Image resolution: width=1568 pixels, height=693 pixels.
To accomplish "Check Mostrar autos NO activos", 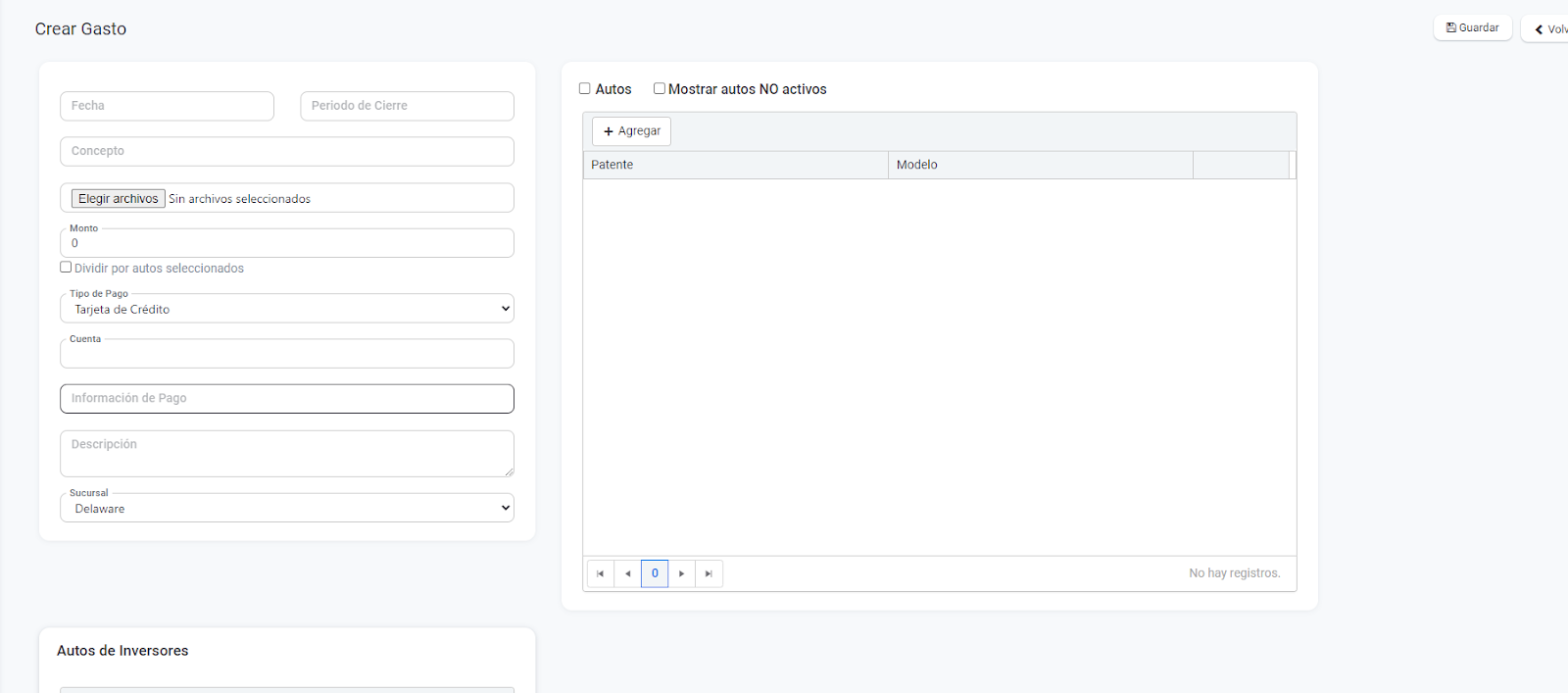I will pos(660,89).
